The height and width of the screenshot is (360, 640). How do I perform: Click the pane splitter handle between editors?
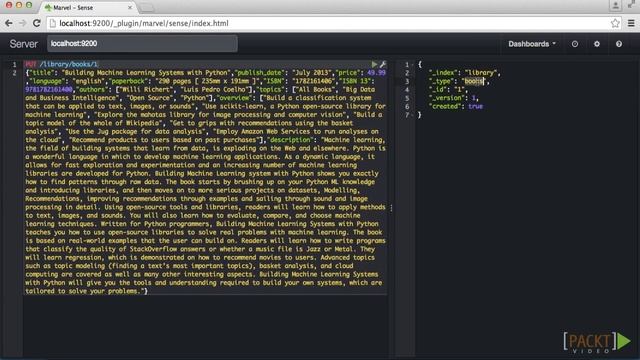391,208
